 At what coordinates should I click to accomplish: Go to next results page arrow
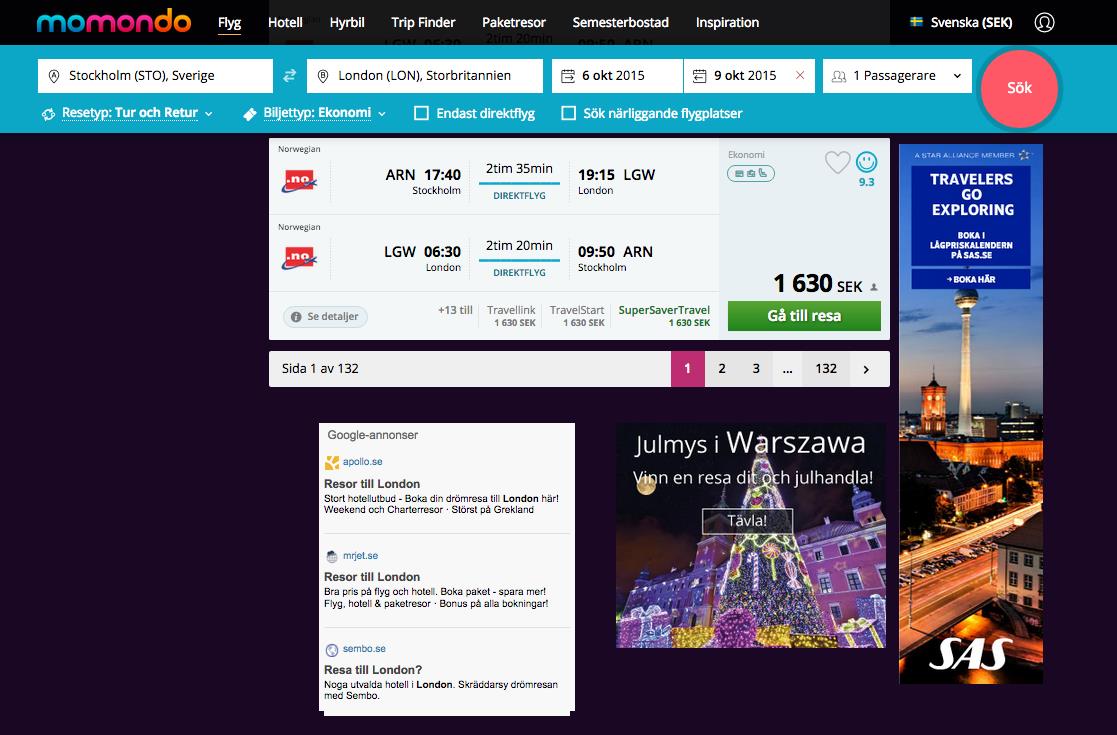pos(866,369)
